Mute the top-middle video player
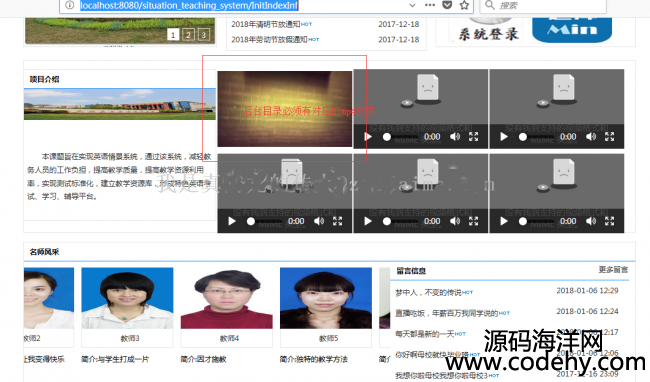 (455, 137)
